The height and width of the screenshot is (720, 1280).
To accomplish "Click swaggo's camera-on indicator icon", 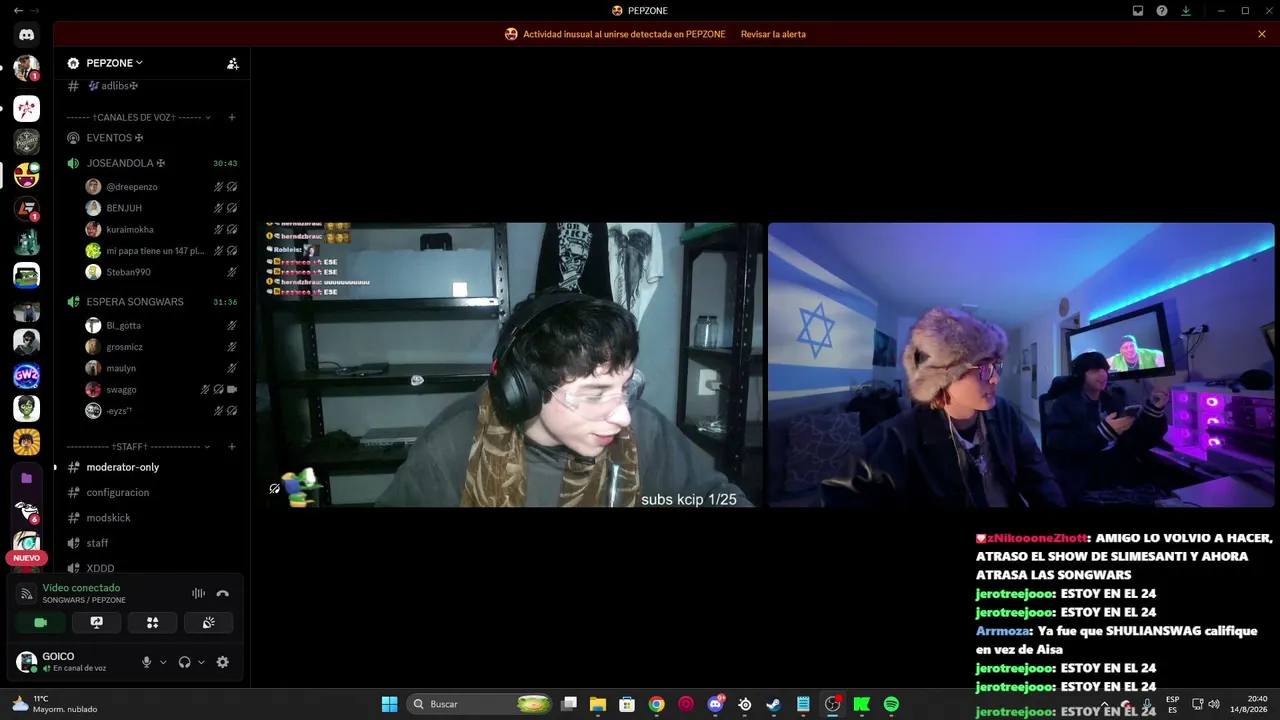I will pos(232,389).
